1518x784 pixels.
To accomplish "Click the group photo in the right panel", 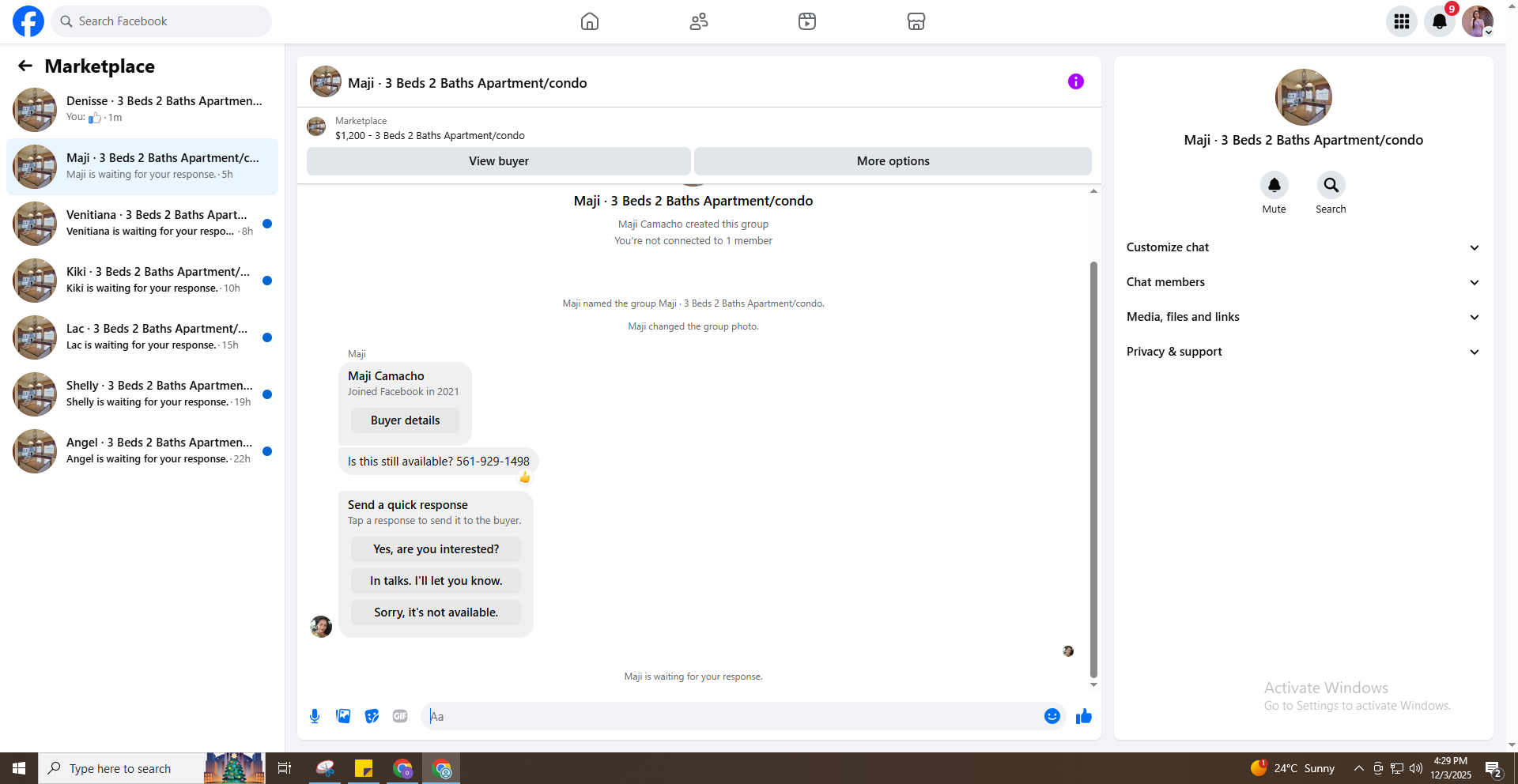I will click(1304, 97).
